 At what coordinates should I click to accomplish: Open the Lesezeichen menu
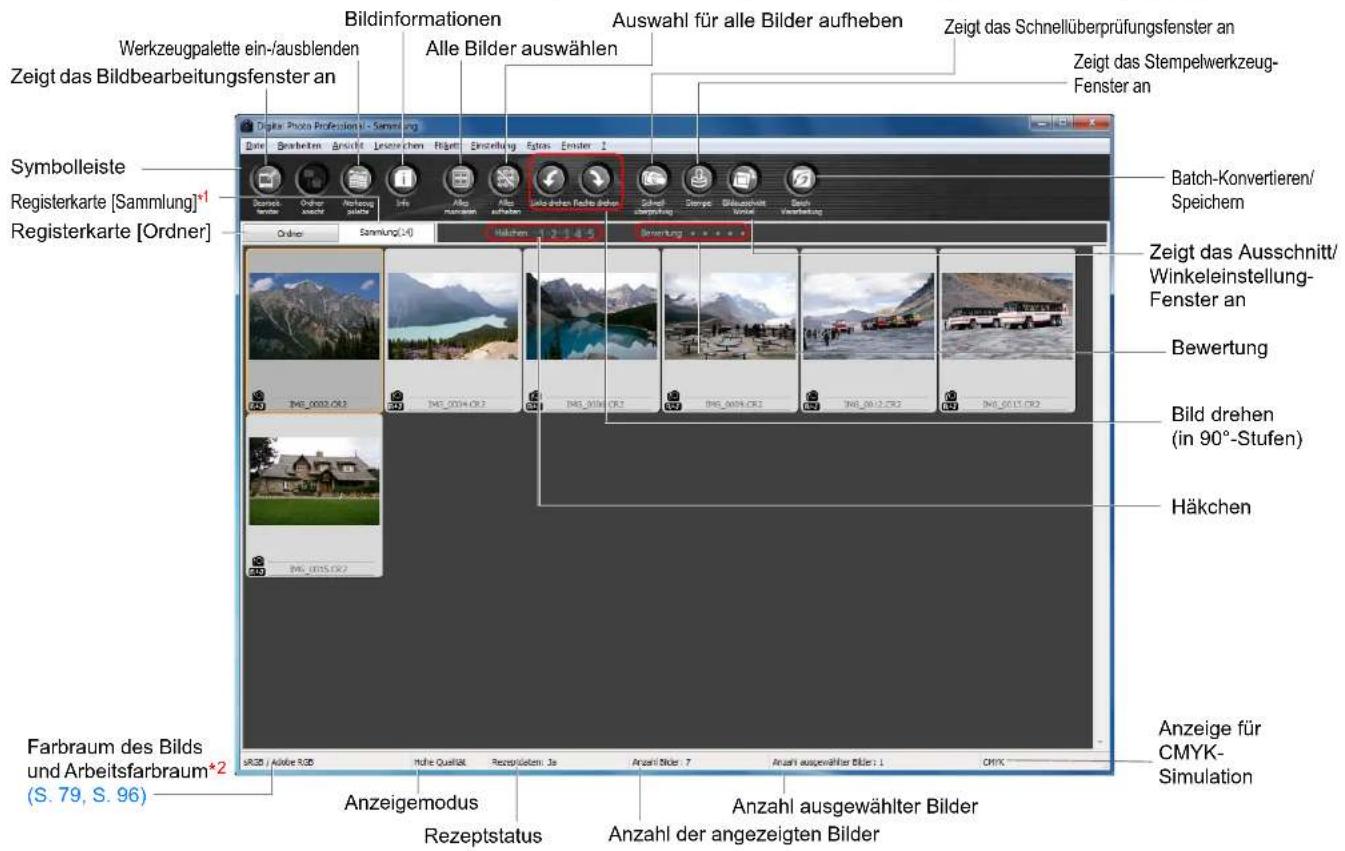(399, 145)
